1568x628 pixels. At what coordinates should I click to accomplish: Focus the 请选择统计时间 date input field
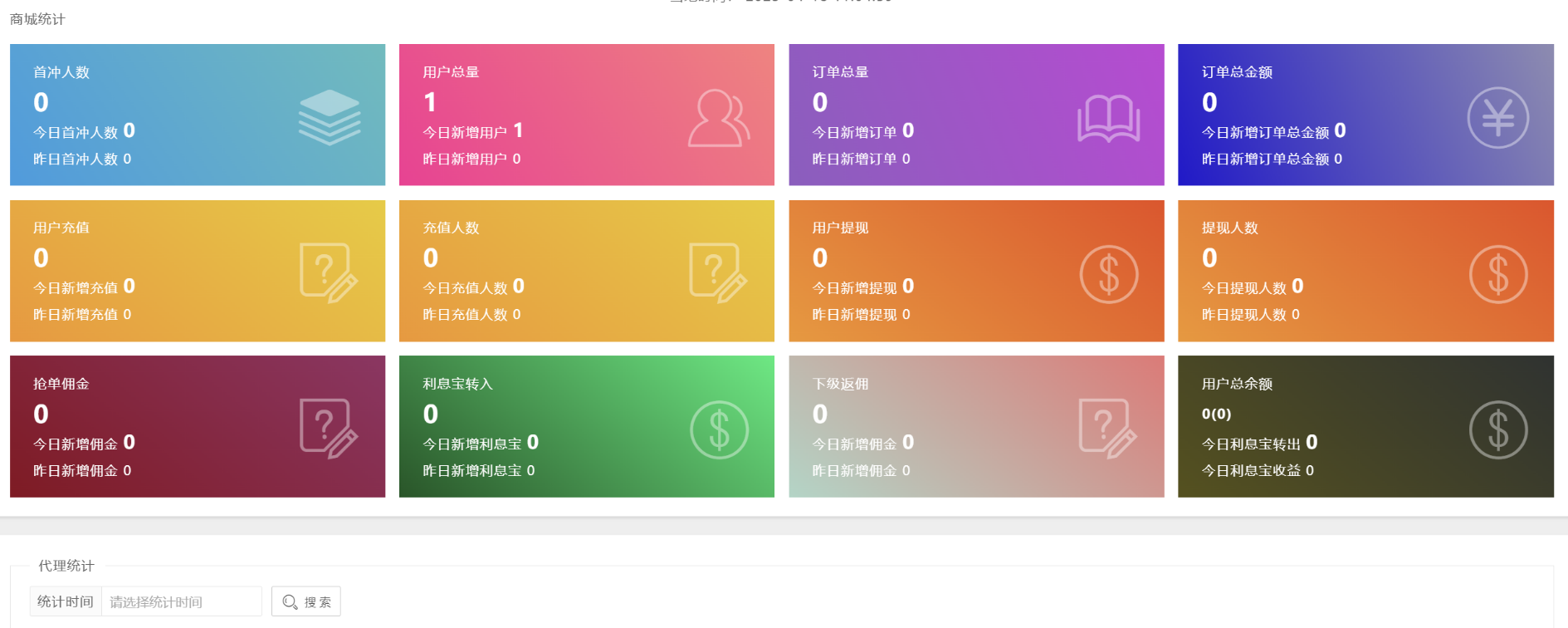pyautogui.click(x=181, y=601)
